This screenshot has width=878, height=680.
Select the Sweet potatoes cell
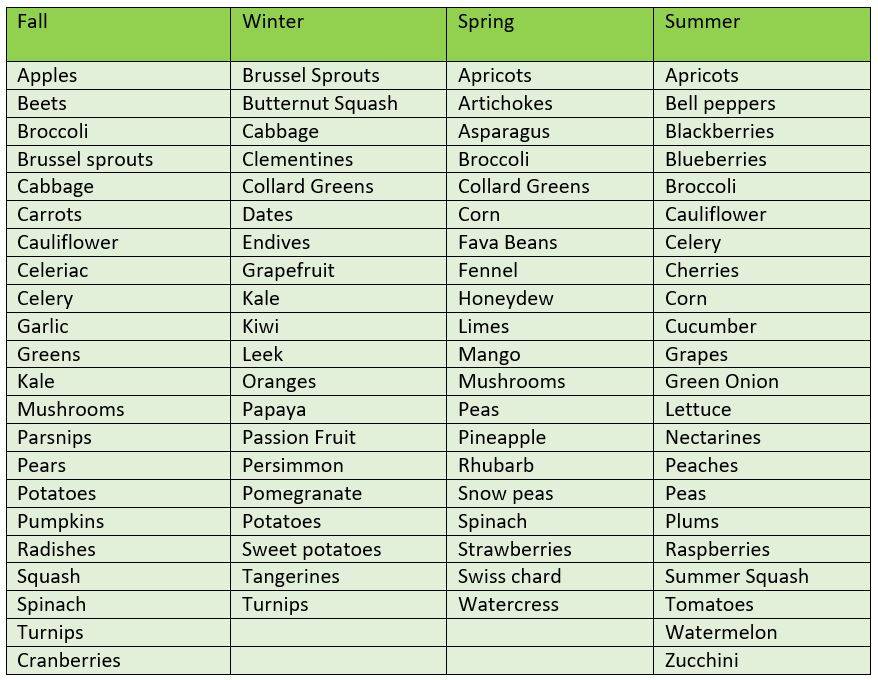pos(338,549)
